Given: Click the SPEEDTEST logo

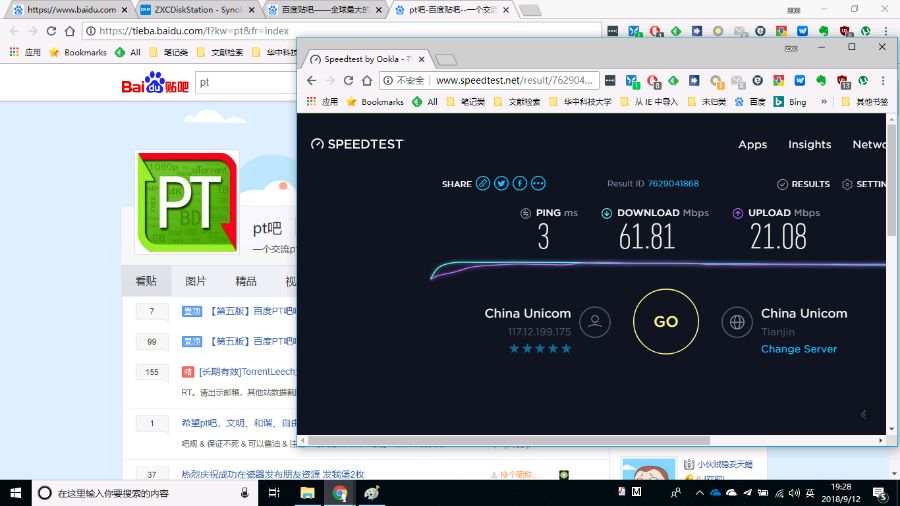Looking at the screenshot, I should click(357, 144).
